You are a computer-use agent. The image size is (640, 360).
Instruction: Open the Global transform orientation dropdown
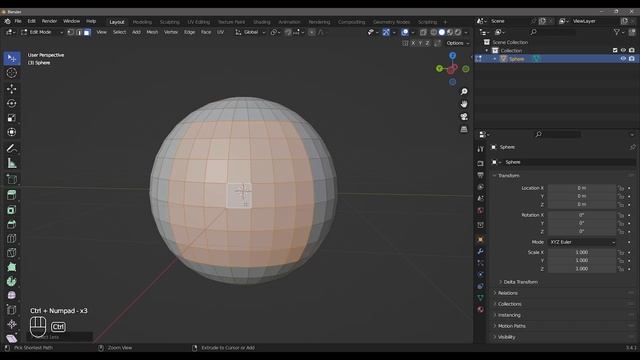(251, 32)
